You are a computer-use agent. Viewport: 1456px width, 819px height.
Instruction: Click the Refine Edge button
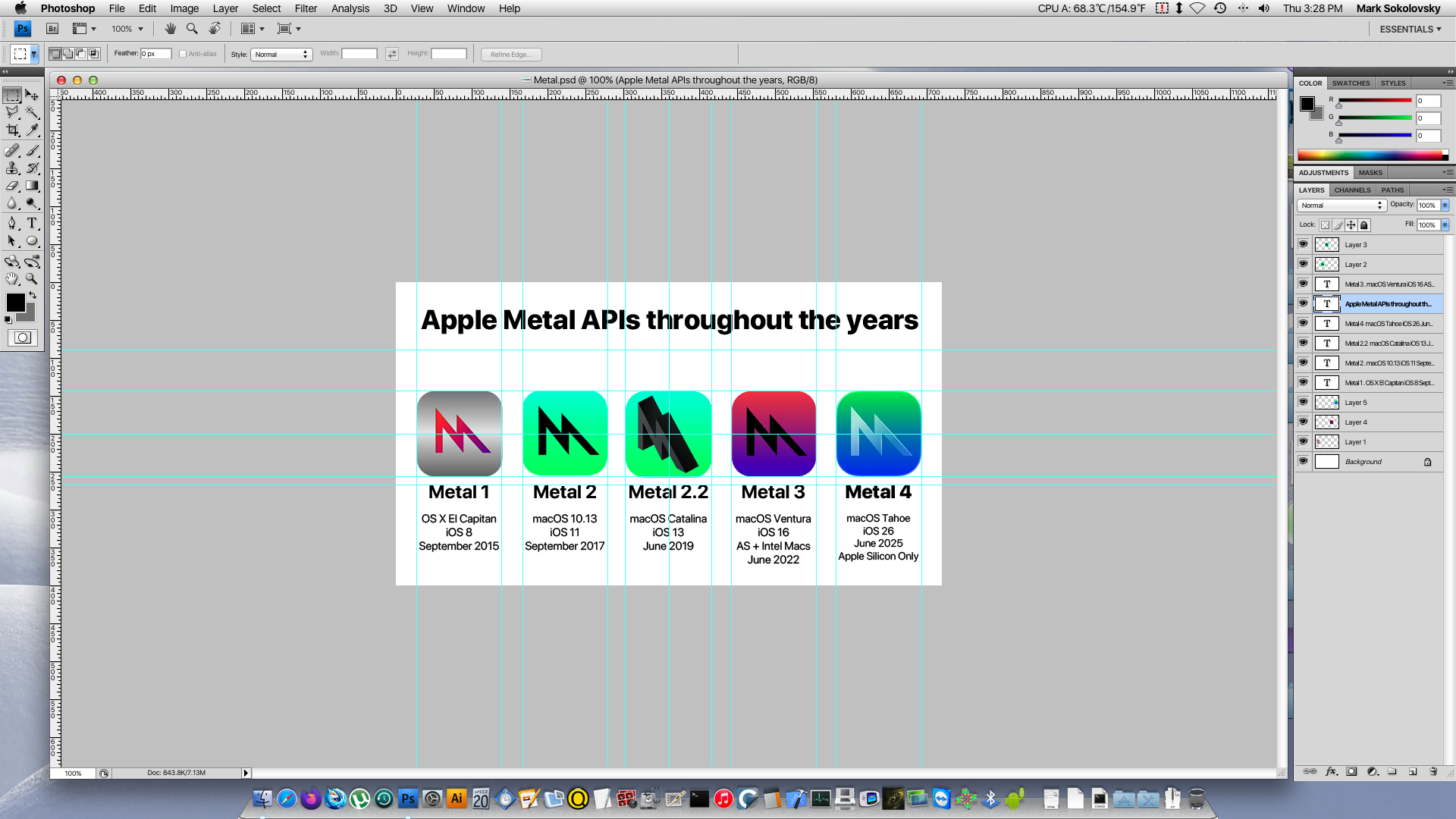click(x=510, y=54)
